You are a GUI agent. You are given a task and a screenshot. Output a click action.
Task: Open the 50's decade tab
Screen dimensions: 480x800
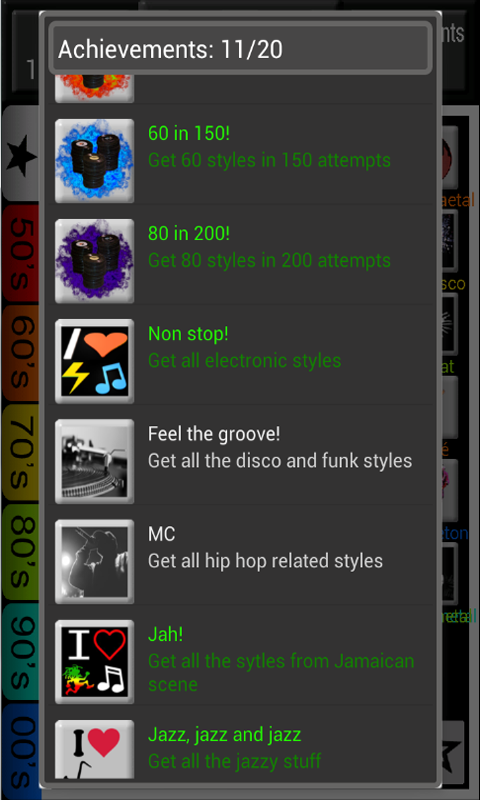20,254
